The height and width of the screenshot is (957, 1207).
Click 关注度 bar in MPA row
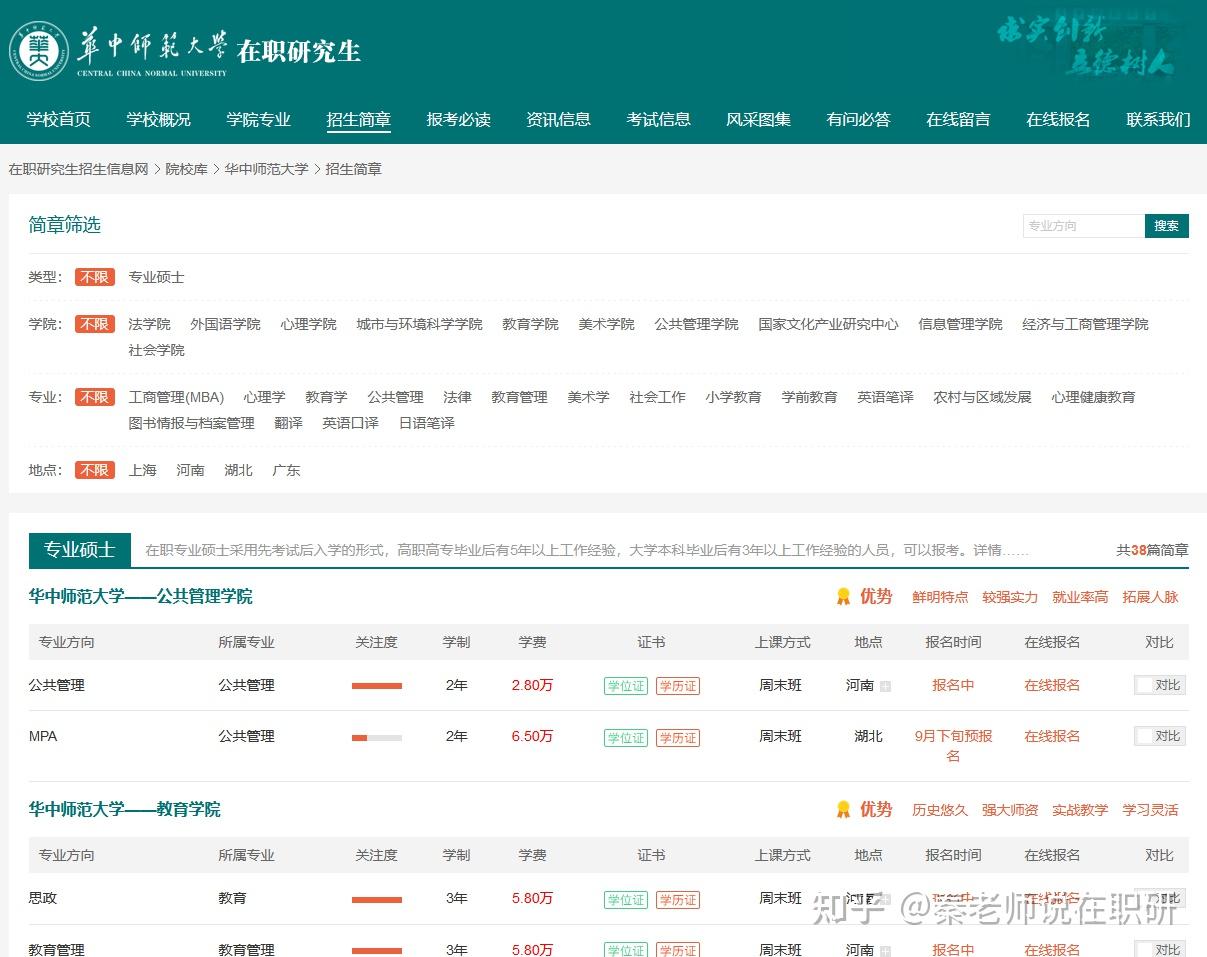[x=377, y=737]
